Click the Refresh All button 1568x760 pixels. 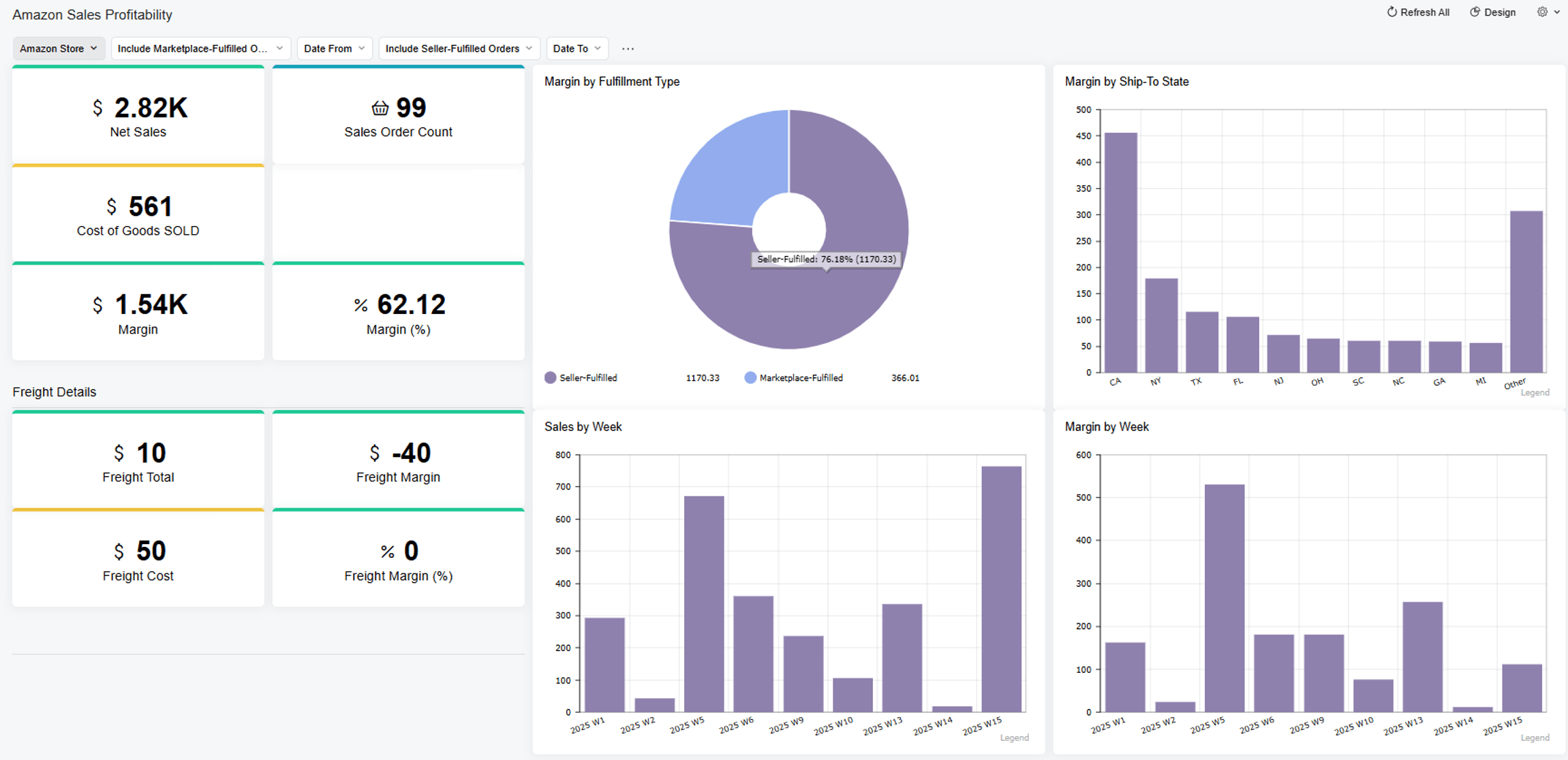pos(1424,12)
